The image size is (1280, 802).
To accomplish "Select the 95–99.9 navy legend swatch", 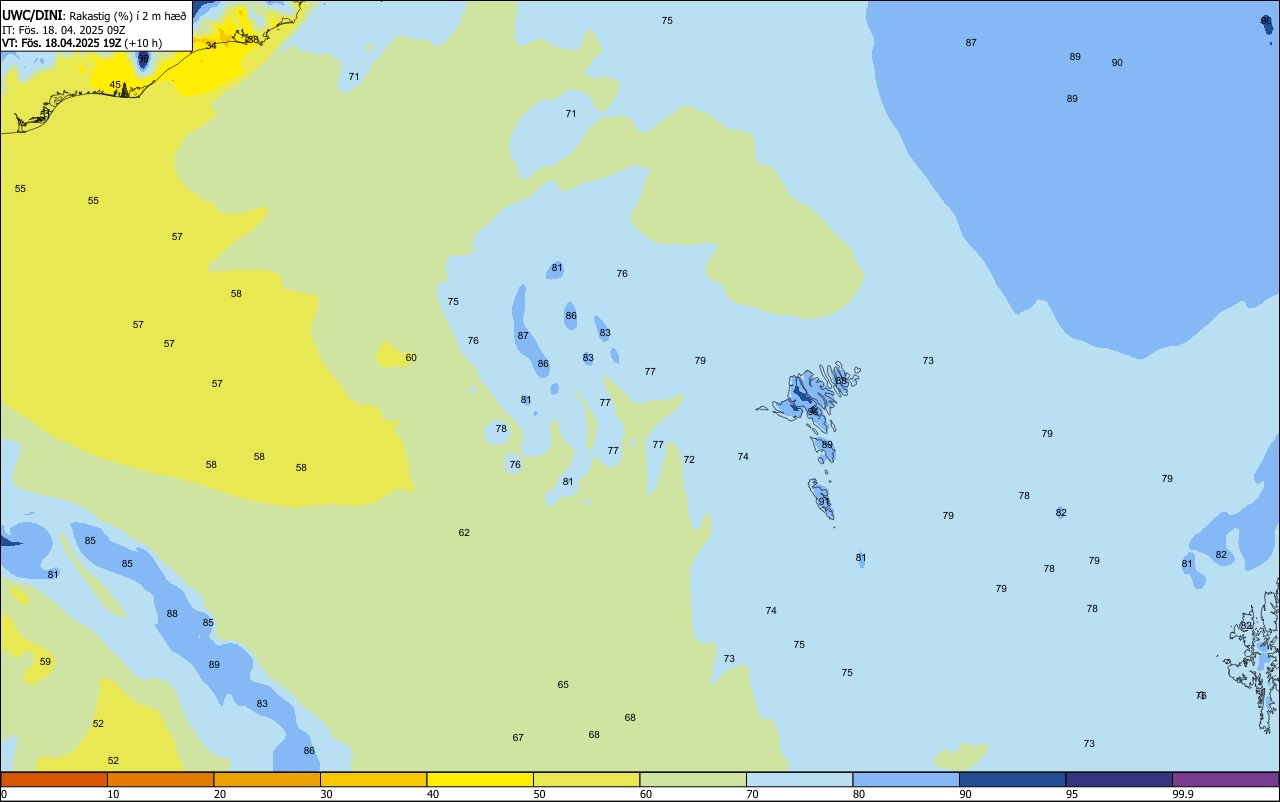I will coord(1119,780).
